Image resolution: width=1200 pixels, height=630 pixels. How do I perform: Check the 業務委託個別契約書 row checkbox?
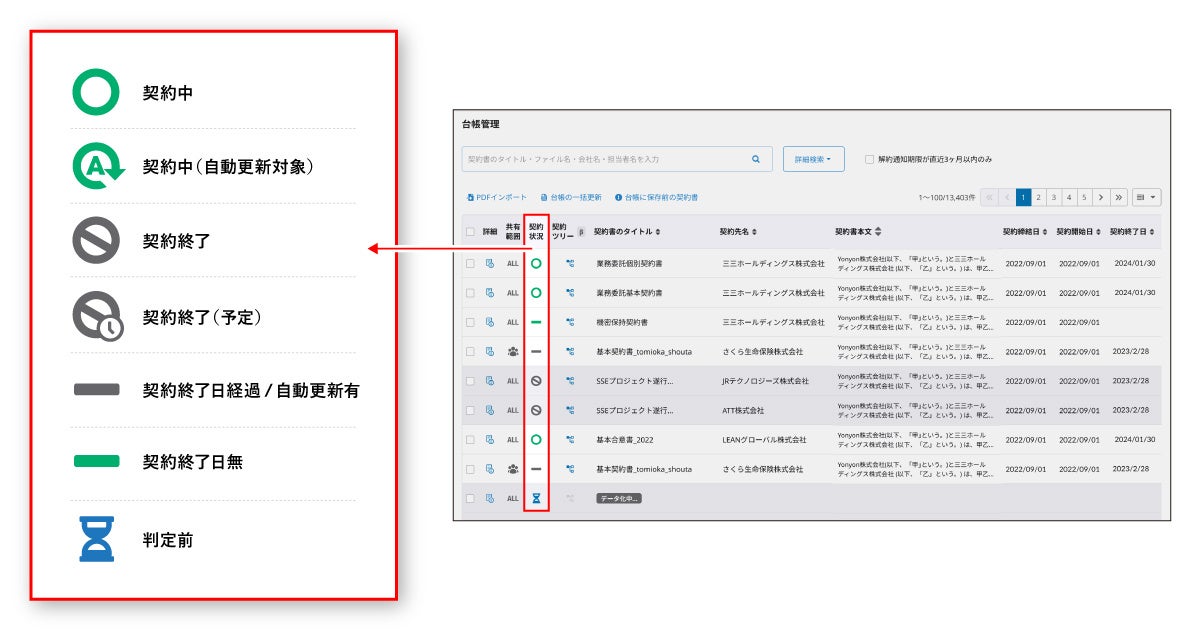click(x=470, y=264)
